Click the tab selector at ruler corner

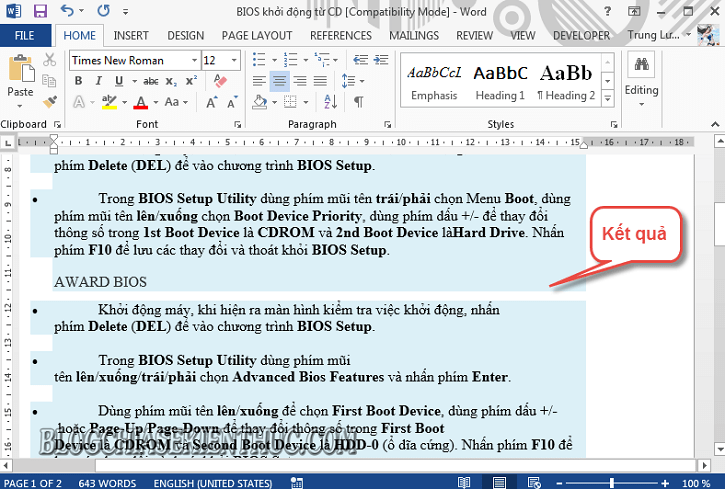point(8,143)
